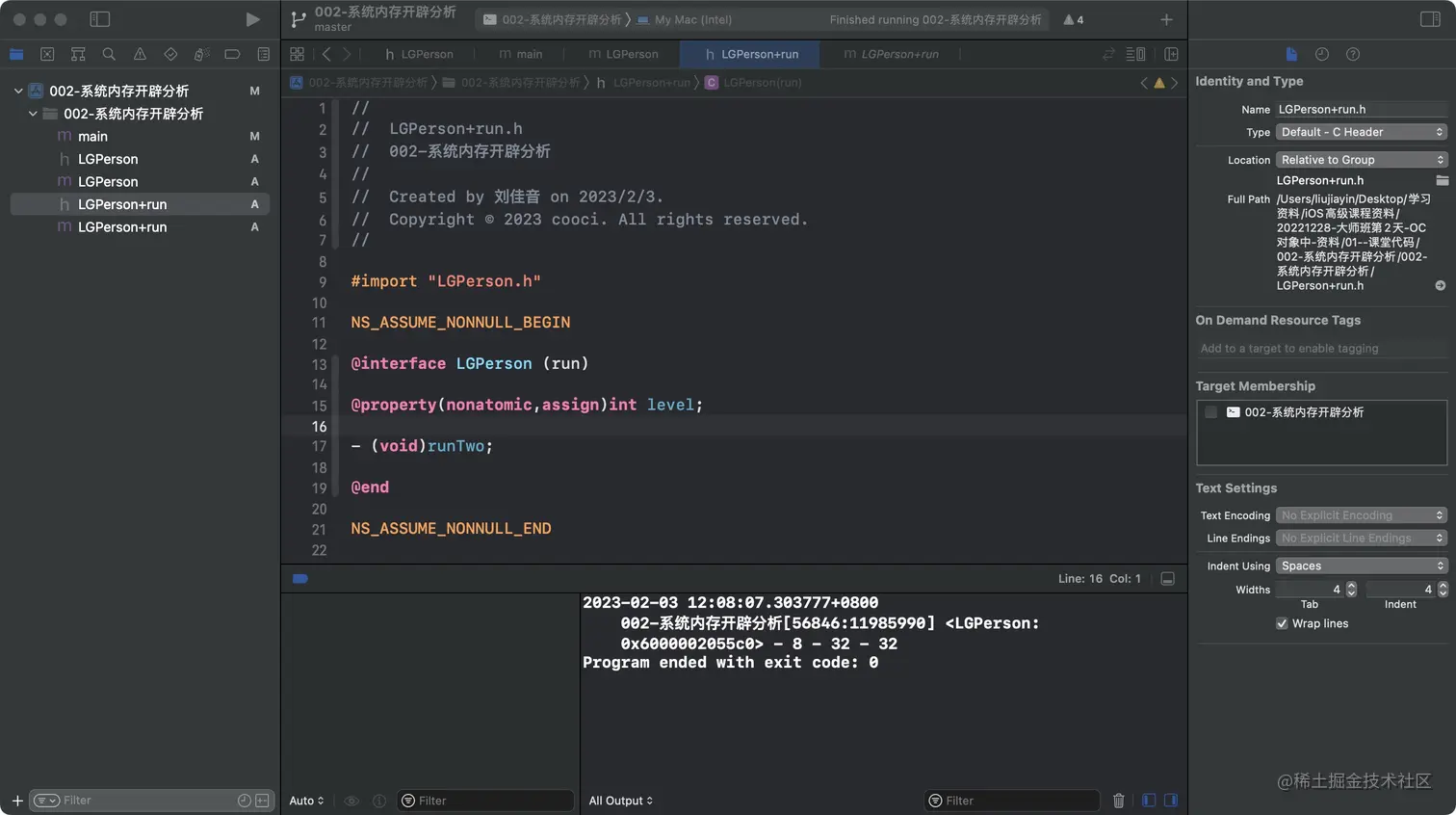Open the source control navigator
This screenshot has height=815, width=1456.
(47, 54)
